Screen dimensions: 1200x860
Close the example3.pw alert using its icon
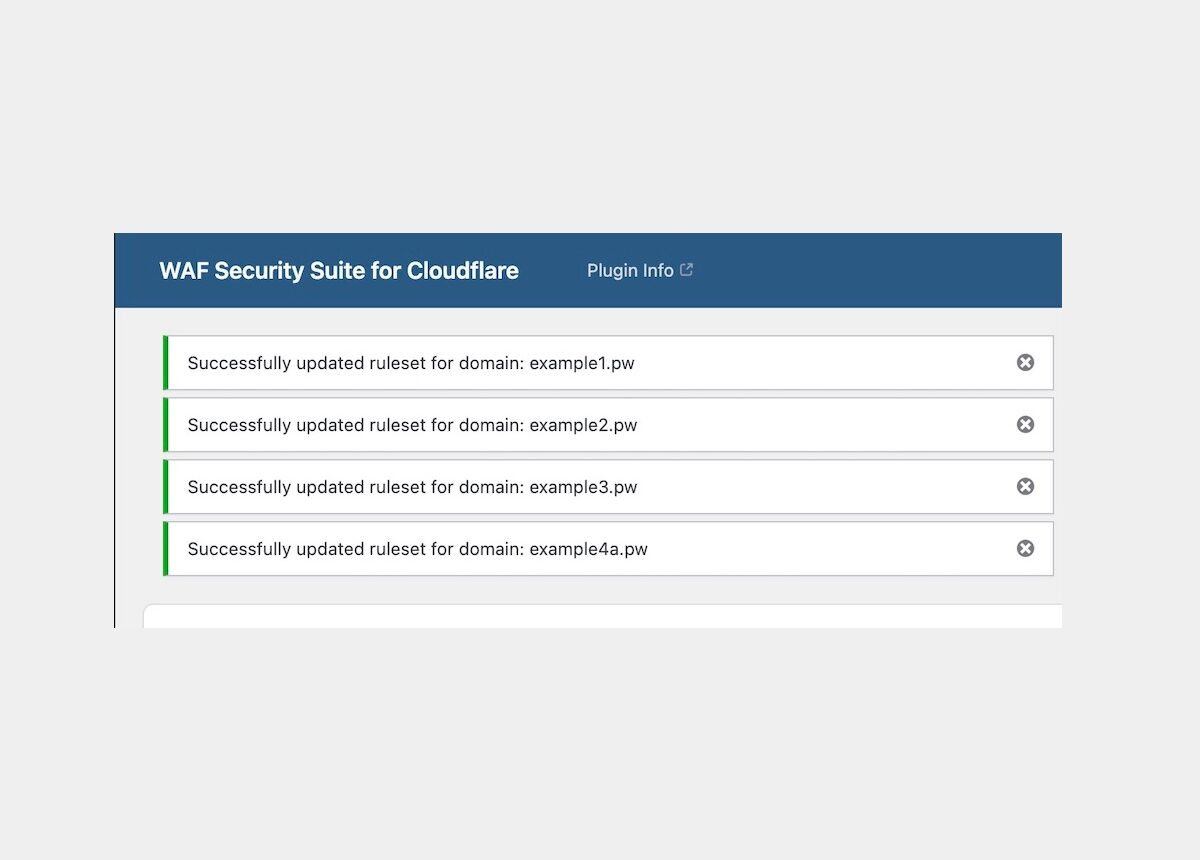(1025, 486)
